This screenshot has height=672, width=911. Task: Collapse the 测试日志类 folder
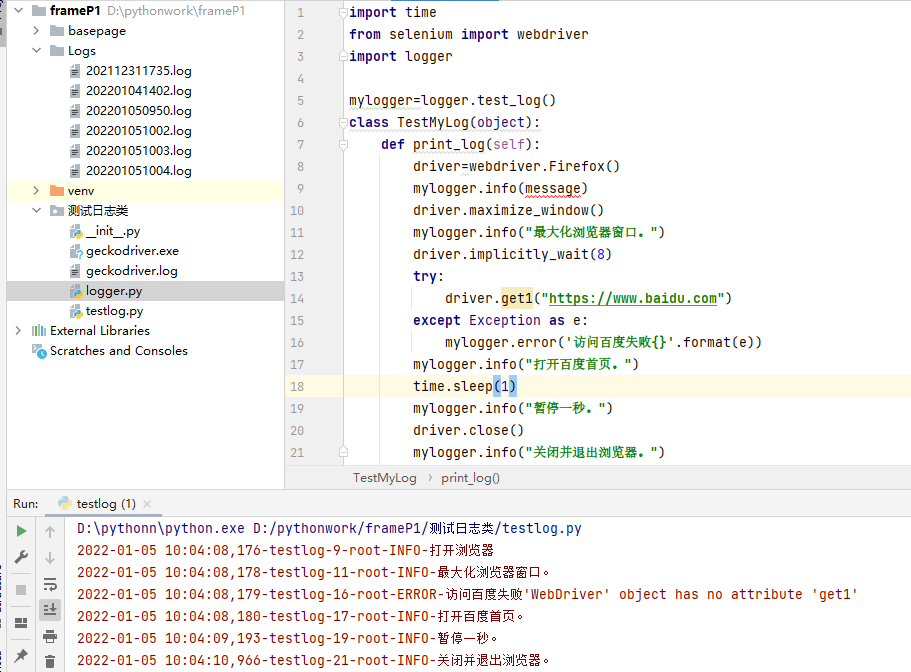tap(36, 210)
